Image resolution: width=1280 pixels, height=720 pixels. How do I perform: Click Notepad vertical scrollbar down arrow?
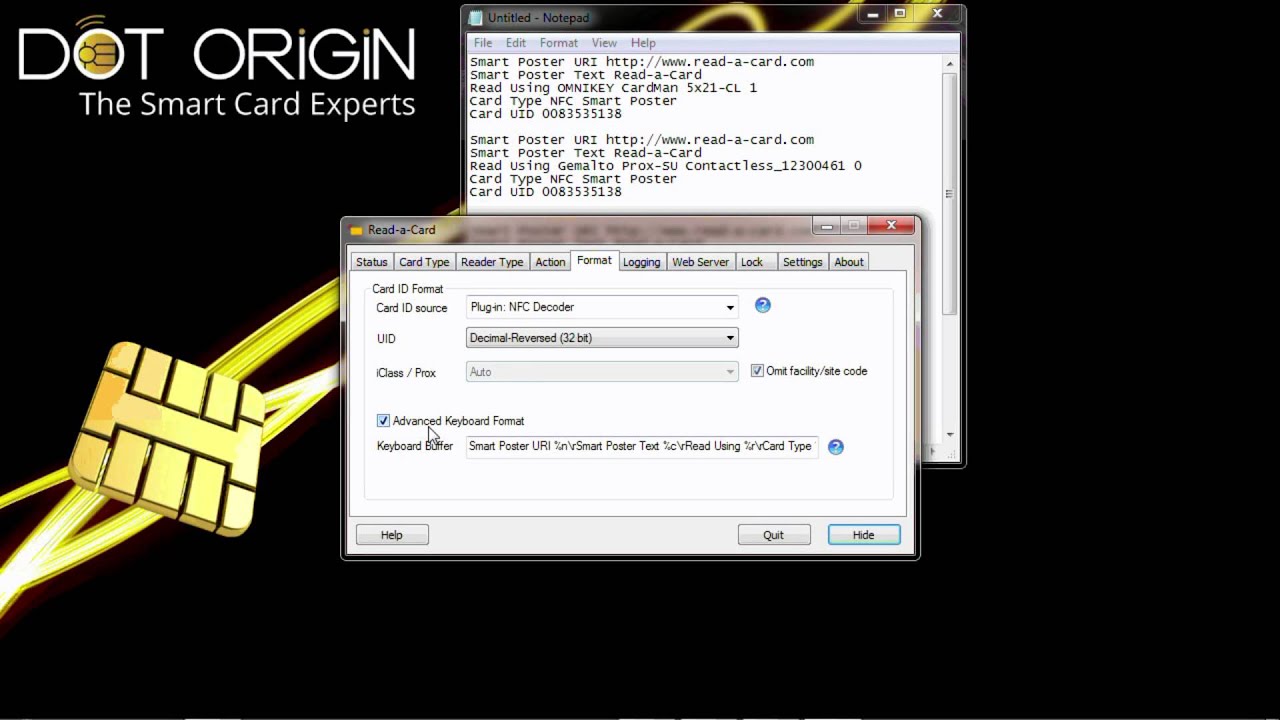[x=950, y=435]
